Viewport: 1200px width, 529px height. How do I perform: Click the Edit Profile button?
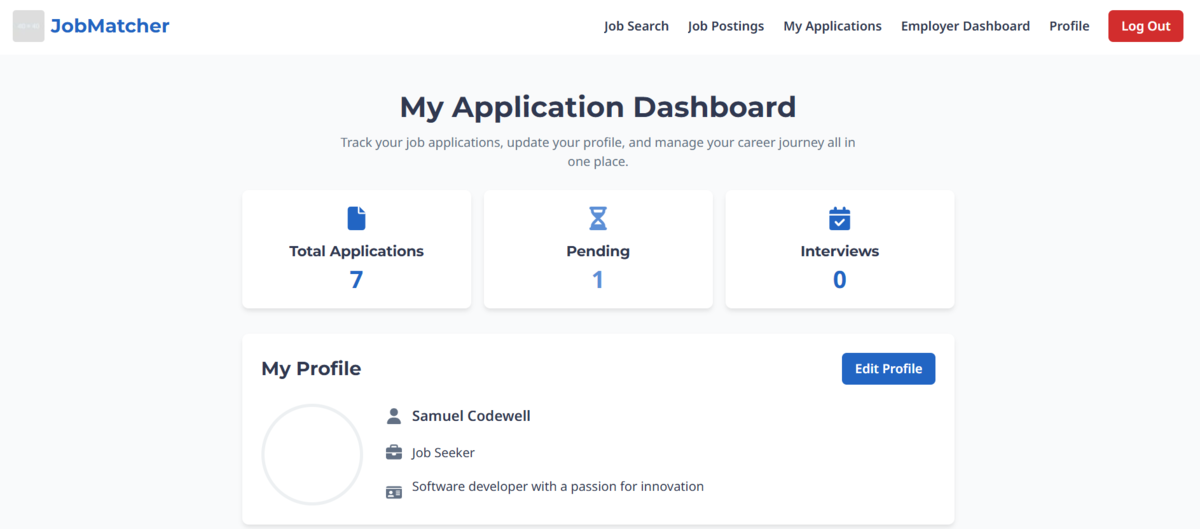888,368
